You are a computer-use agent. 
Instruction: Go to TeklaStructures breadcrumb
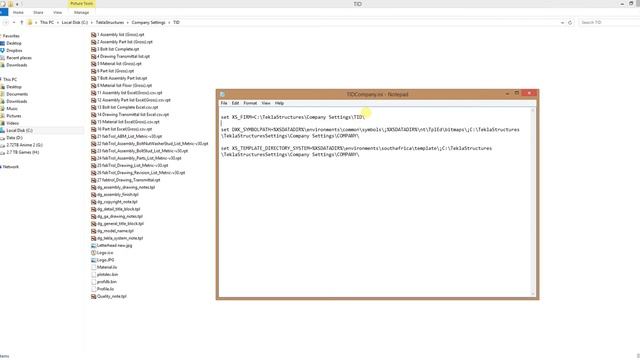(110, 22)
